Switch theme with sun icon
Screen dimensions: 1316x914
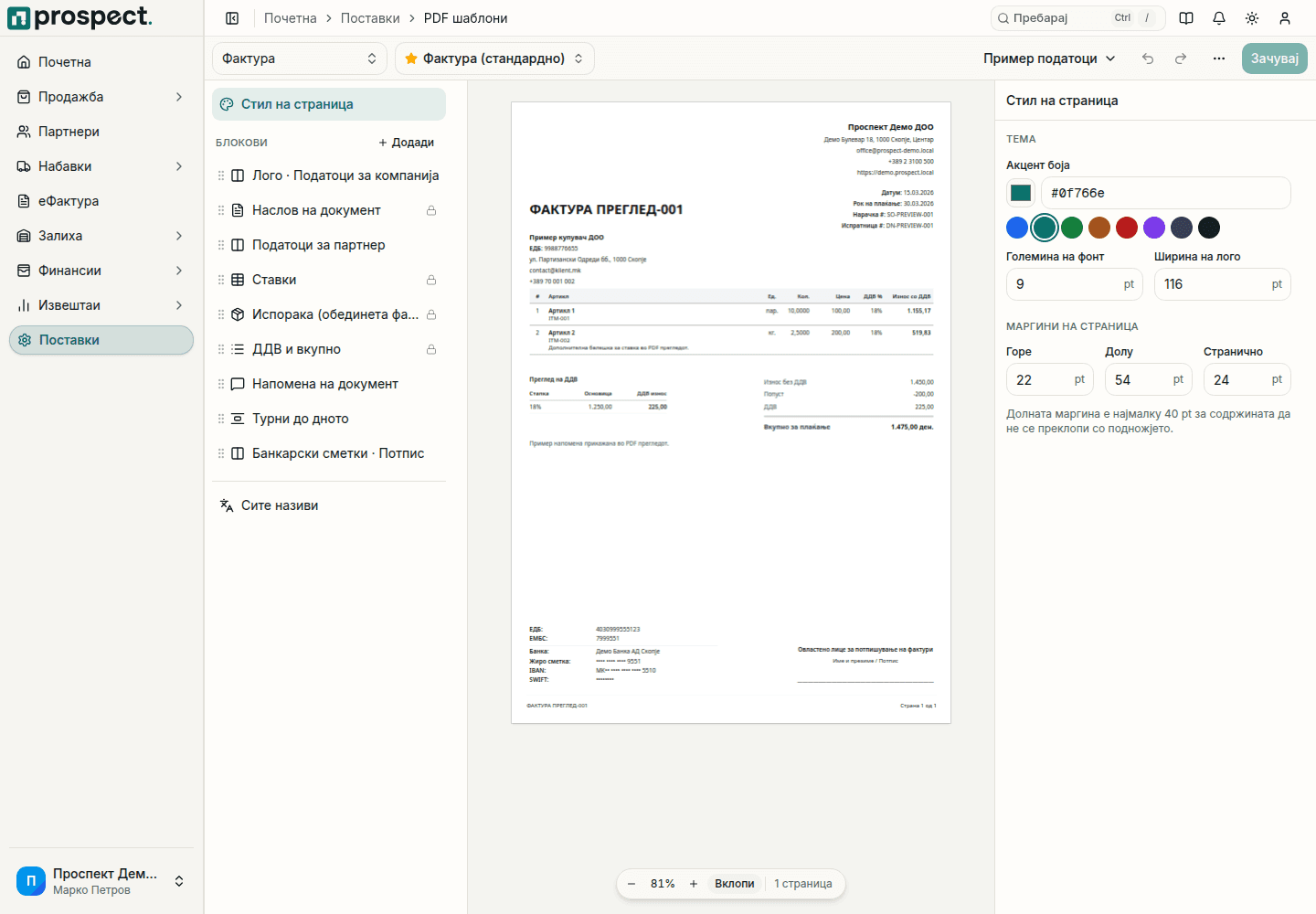pos(1252,18)
